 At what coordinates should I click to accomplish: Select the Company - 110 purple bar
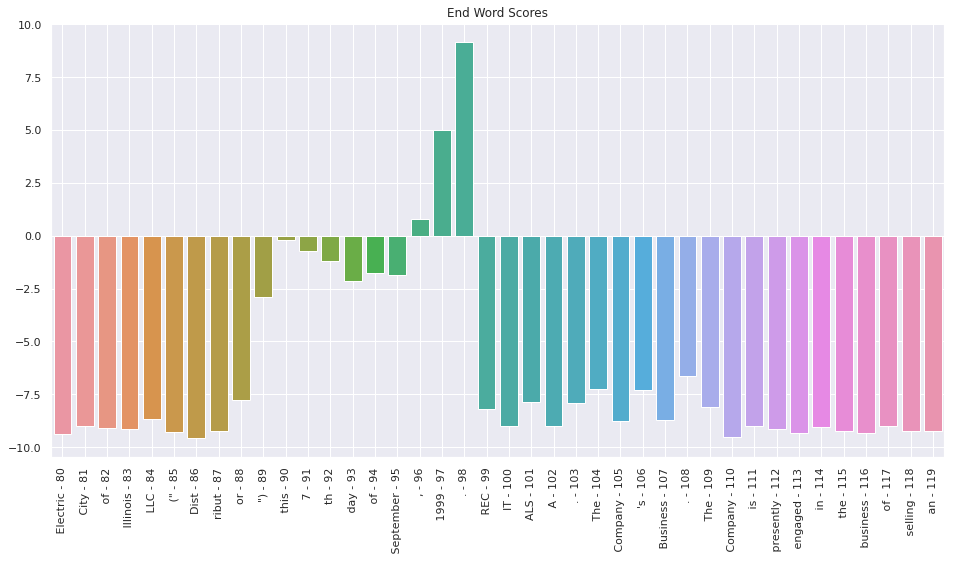(733, 336)
